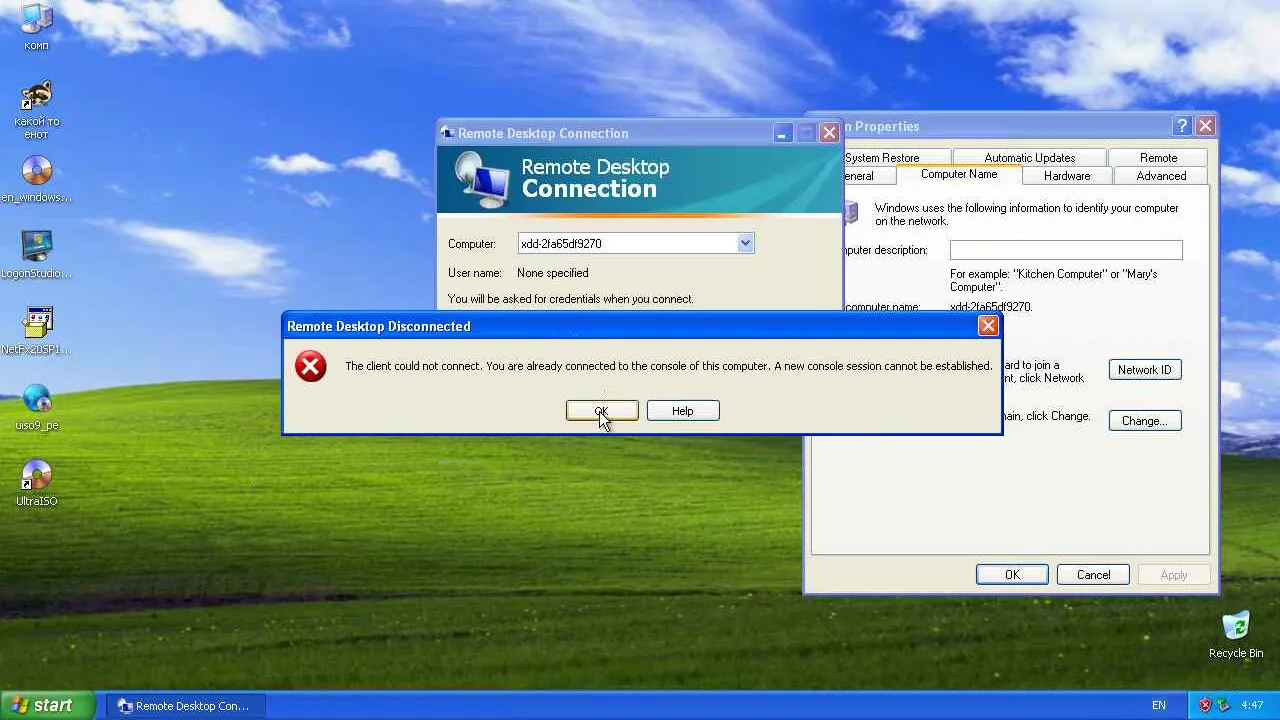Select the "комп" My Computer desktop icon
1280x720 pixels.
tap(36, 27)
